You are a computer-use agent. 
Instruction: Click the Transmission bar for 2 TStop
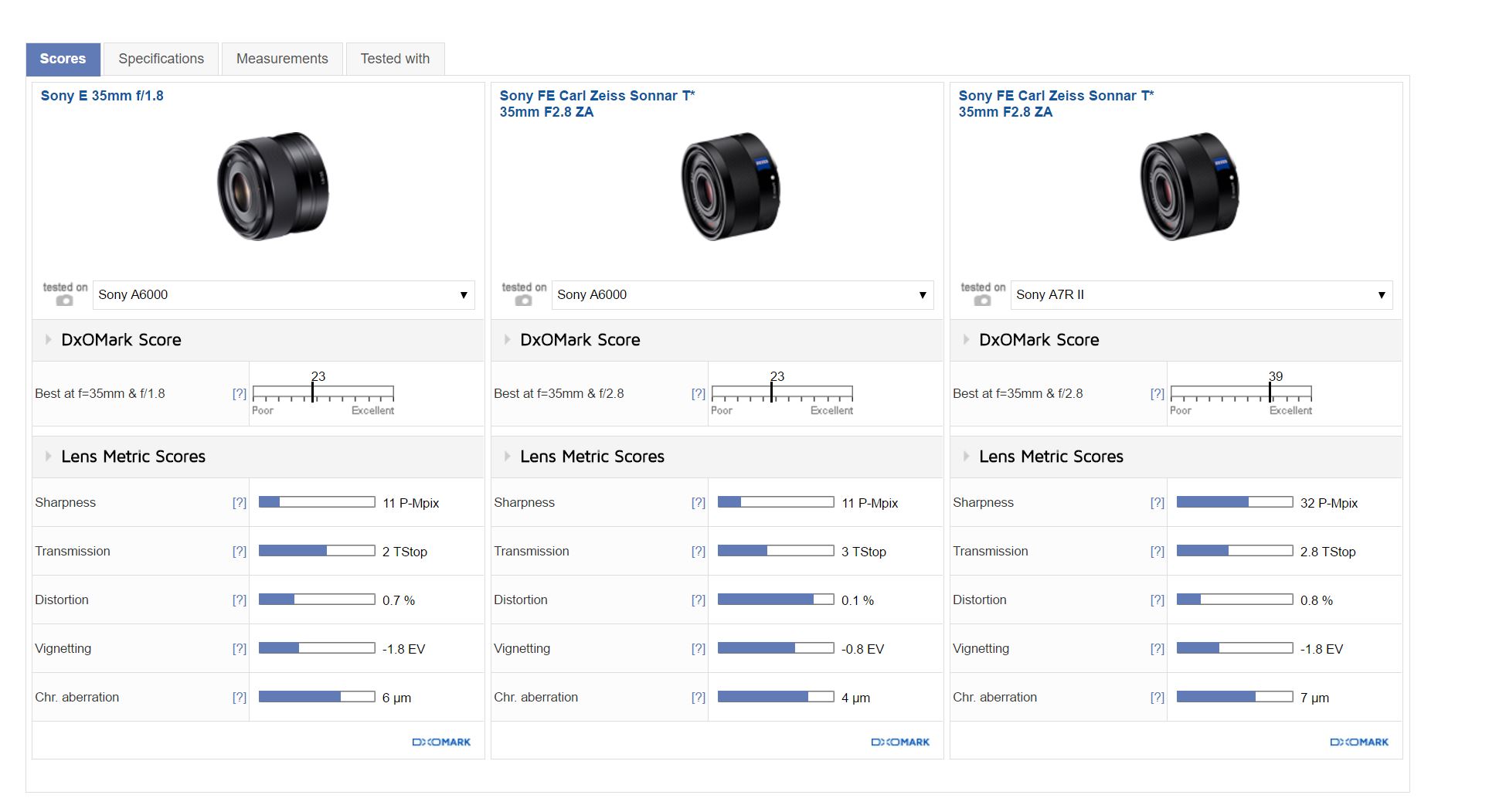pos(317,551)
